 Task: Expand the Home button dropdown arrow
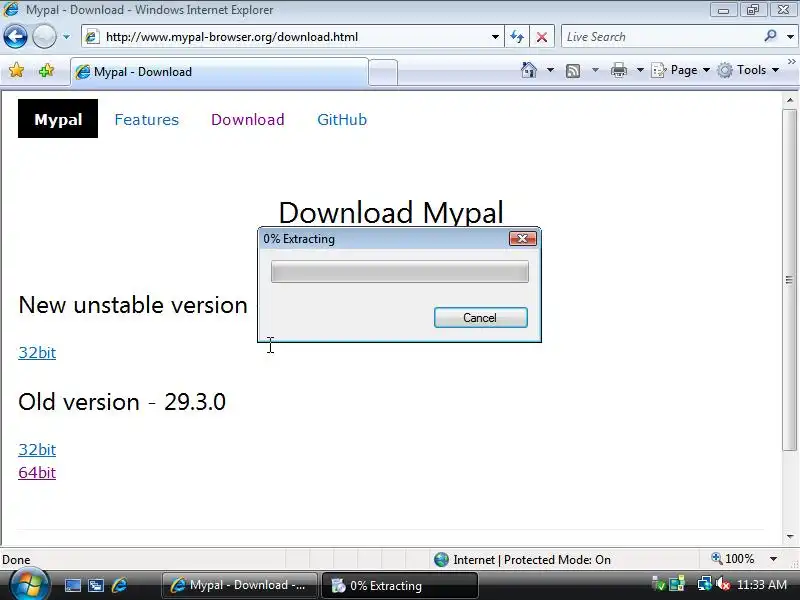pos(551,70)
